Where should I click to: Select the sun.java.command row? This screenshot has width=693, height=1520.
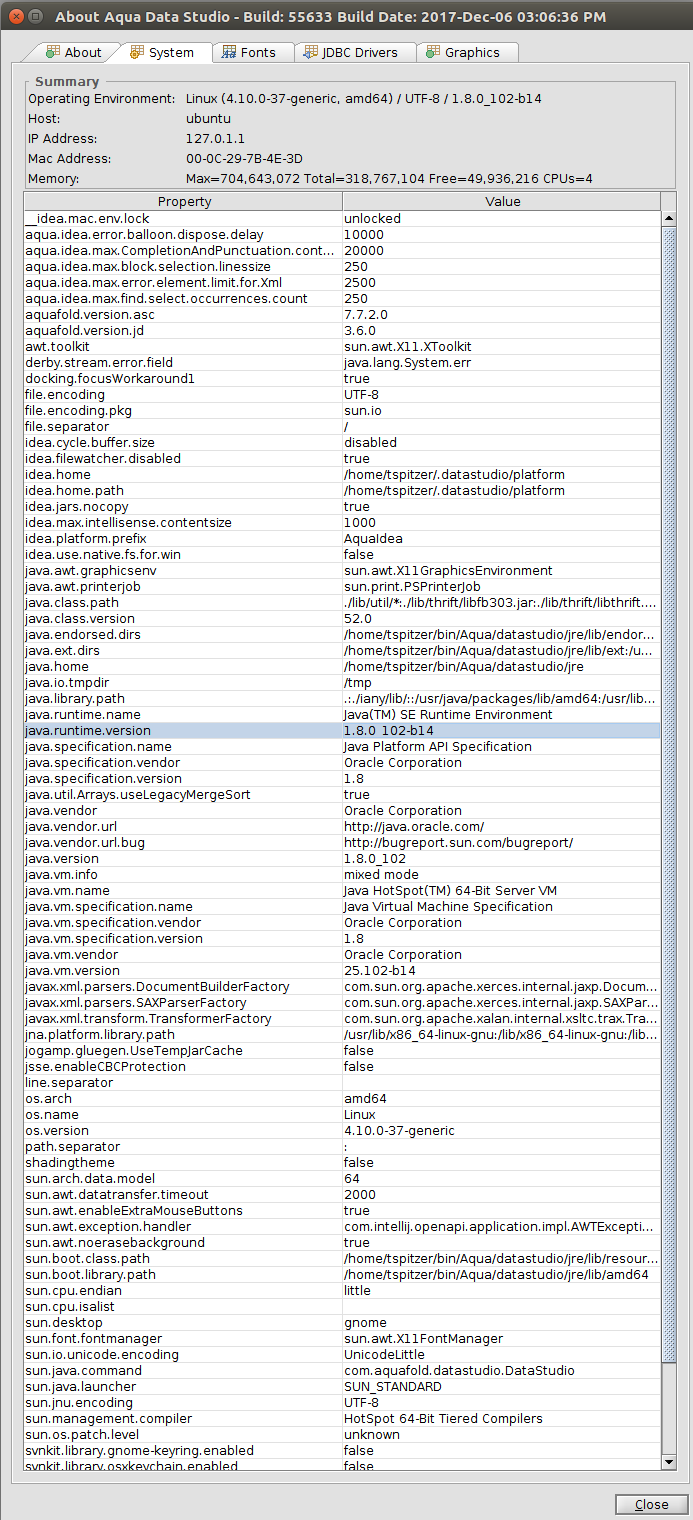pyautogui.click(x=342, y=1370)
